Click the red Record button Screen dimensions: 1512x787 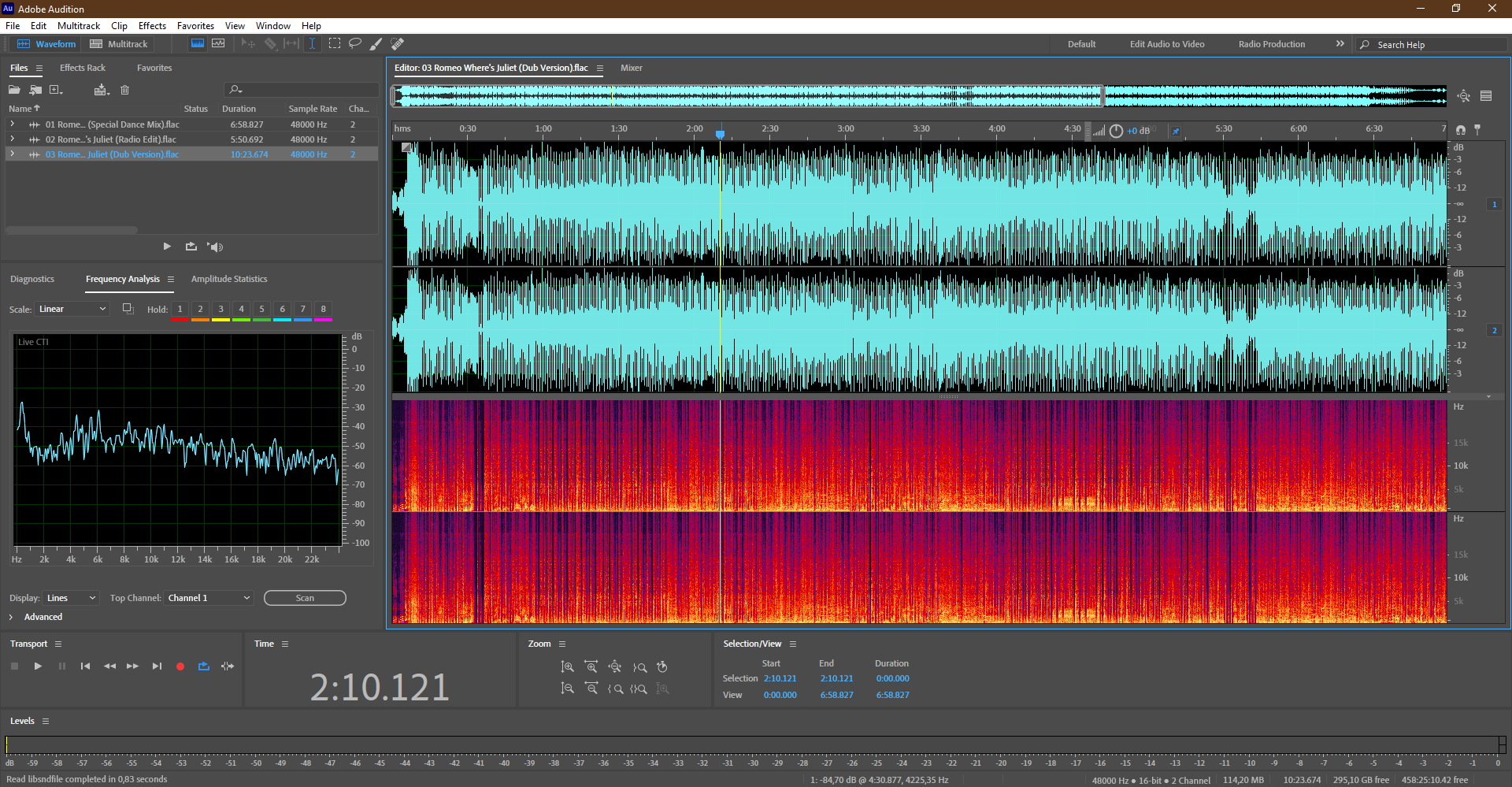(x=180, y=666)
